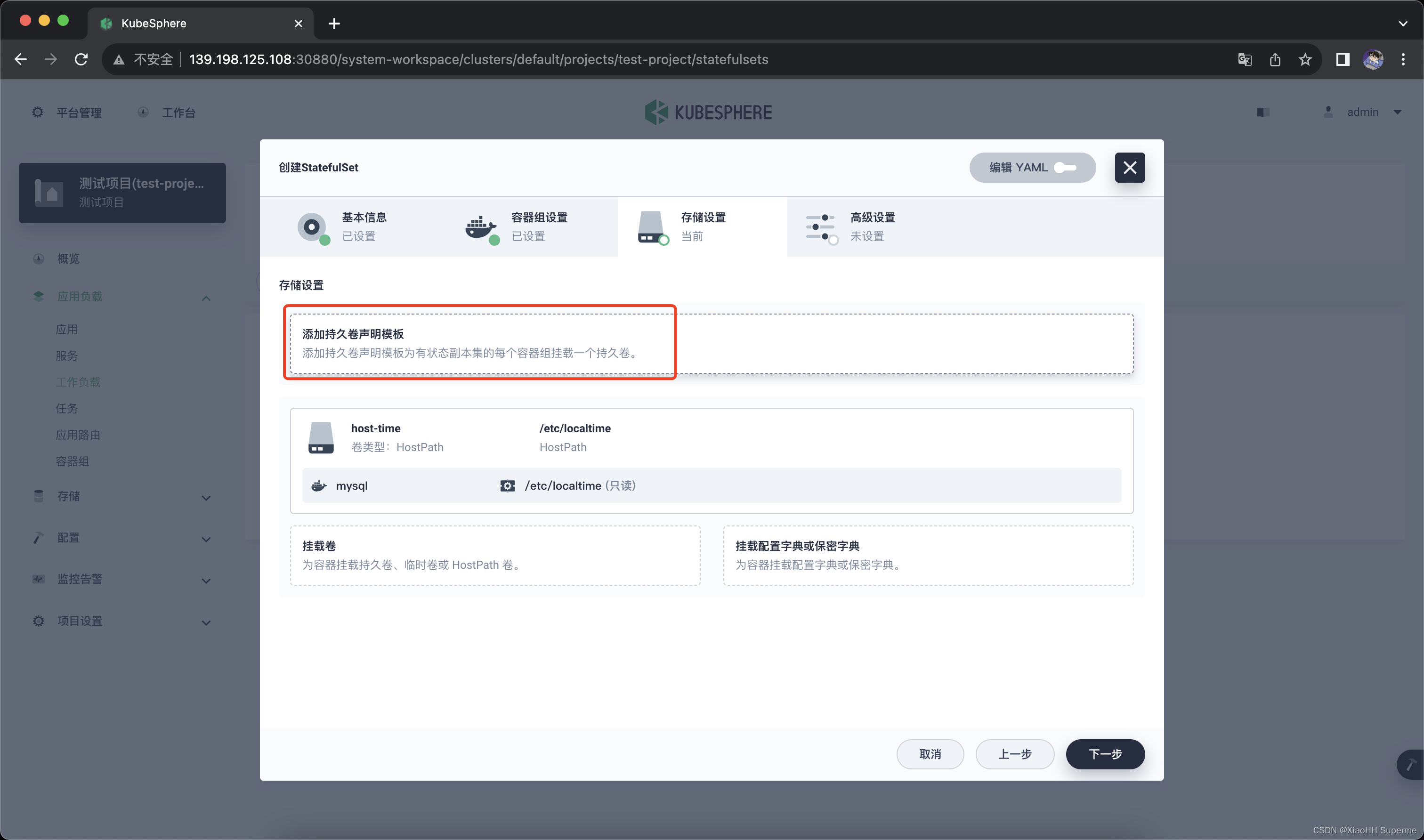Bookmark page with star icon
This screenshot has width=1424, height=840.
[x=1304, y=59]
